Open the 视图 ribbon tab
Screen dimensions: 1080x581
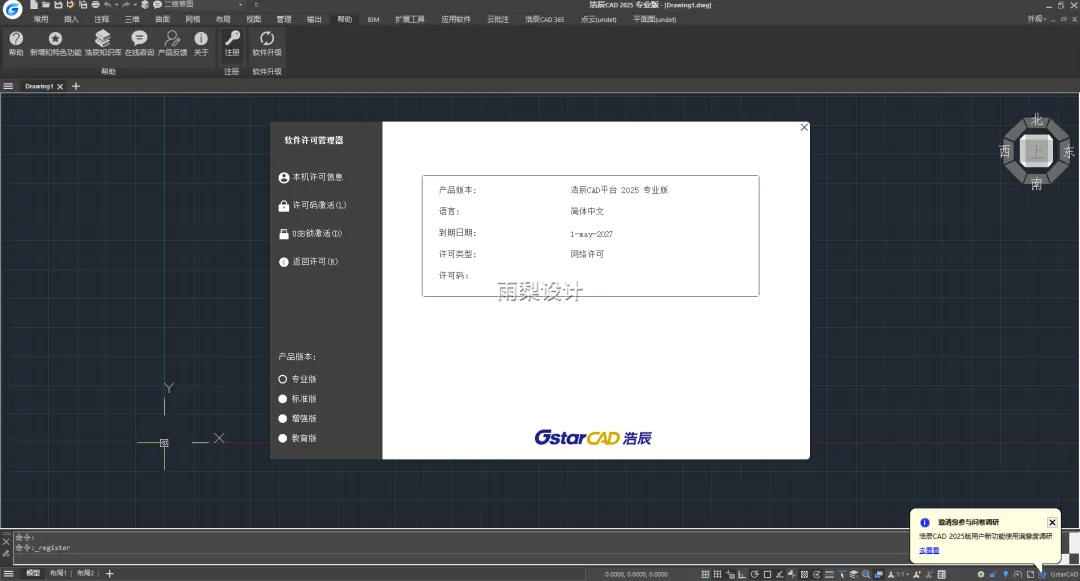[x=253, y=19]
